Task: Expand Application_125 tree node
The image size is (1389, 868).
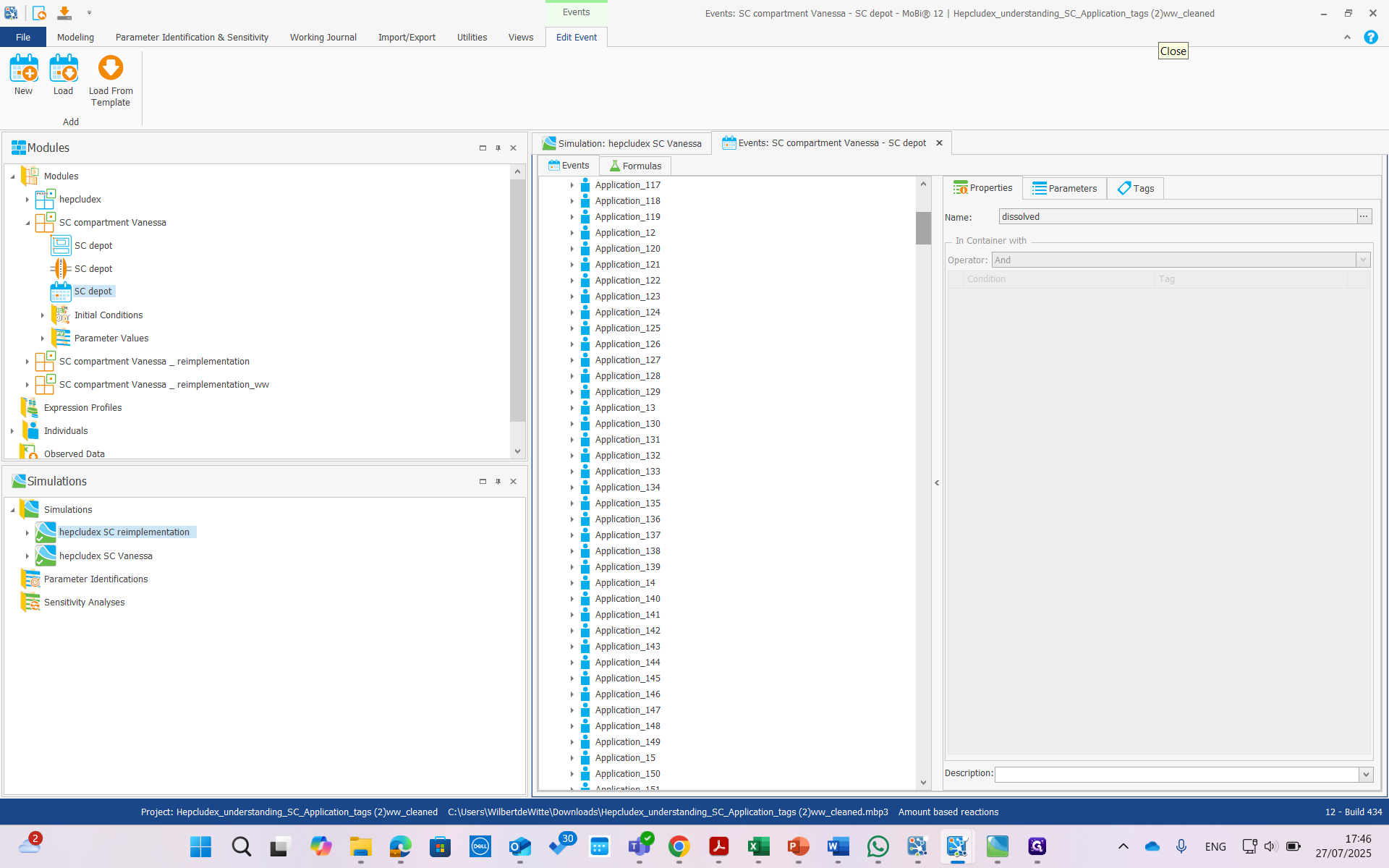Action: point(572,328)
